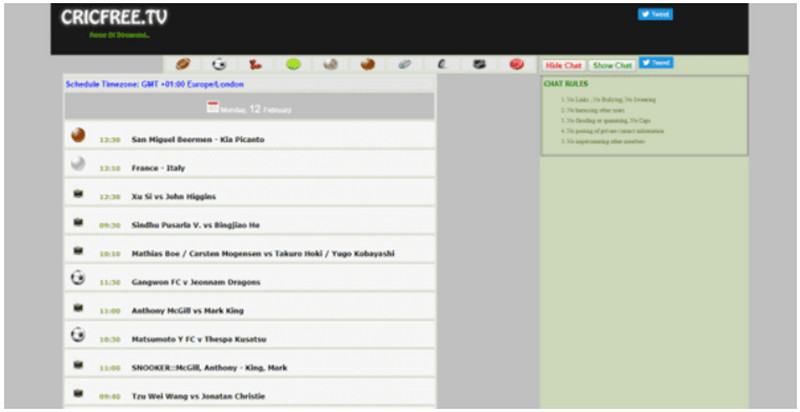Change the Schedule Timezone GMT +01:00 setting
The width and height of the screenshot is (800, 412).
pyautogui.click(x=154, y=84)
